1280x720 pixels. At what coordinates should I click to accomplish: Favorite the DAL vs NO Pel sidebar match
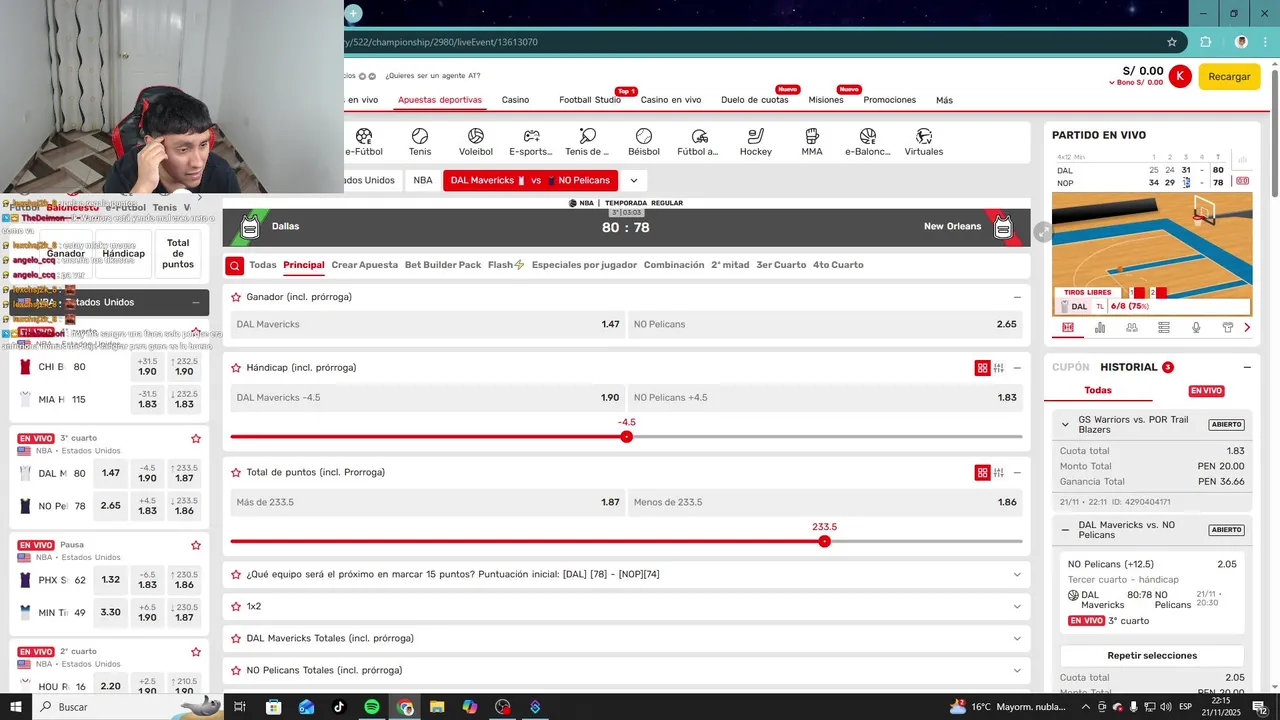click(x=196, y=439)
